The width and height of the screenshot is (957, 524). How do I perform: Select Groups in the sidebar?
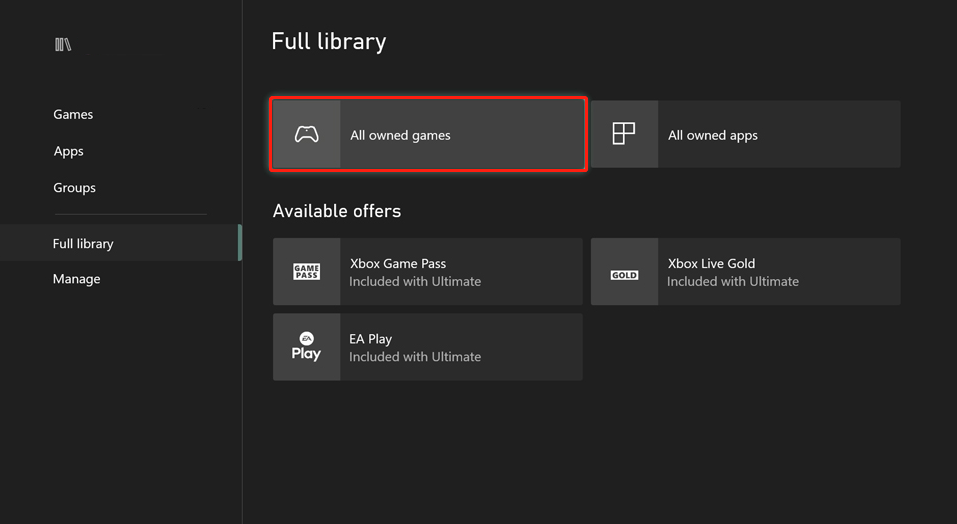[74, 188]
